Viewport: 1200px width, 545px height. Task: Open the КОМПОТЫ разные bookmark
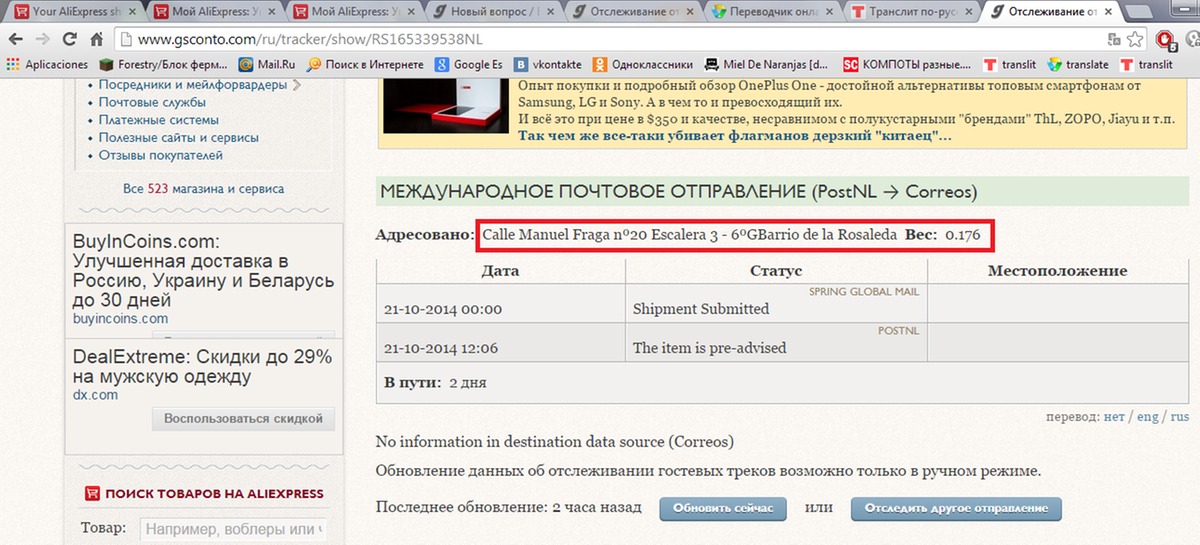pos(906,64)
